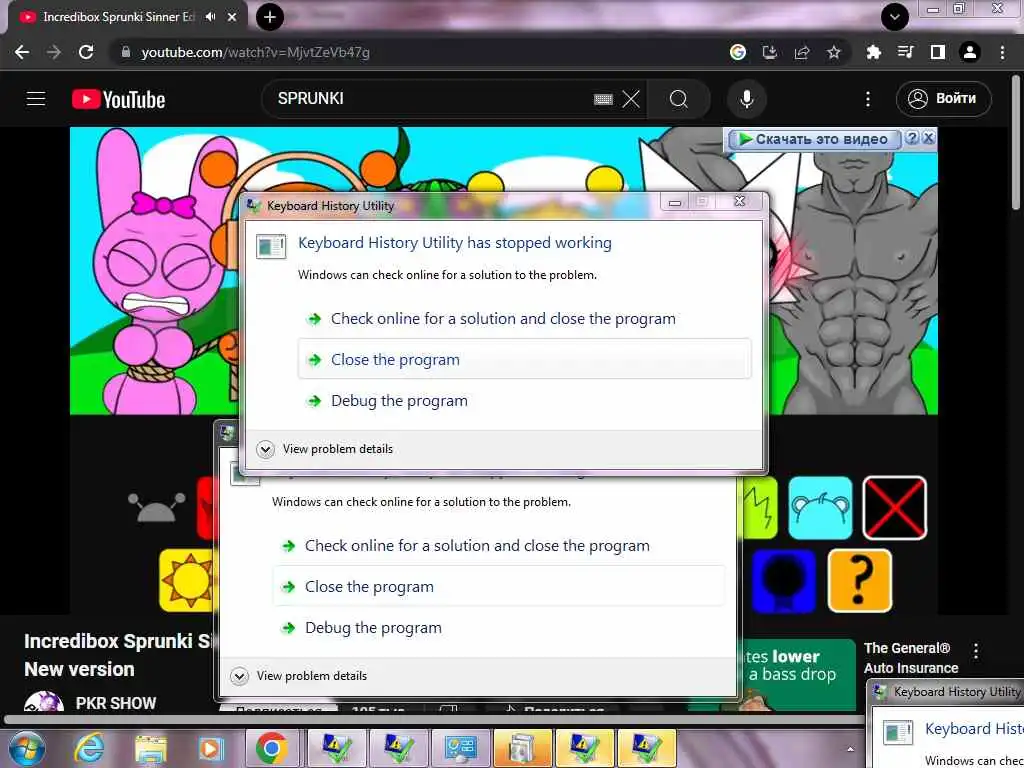Click the address bar URL
This screenshot has height=768, width=1024.
(255, 52)
